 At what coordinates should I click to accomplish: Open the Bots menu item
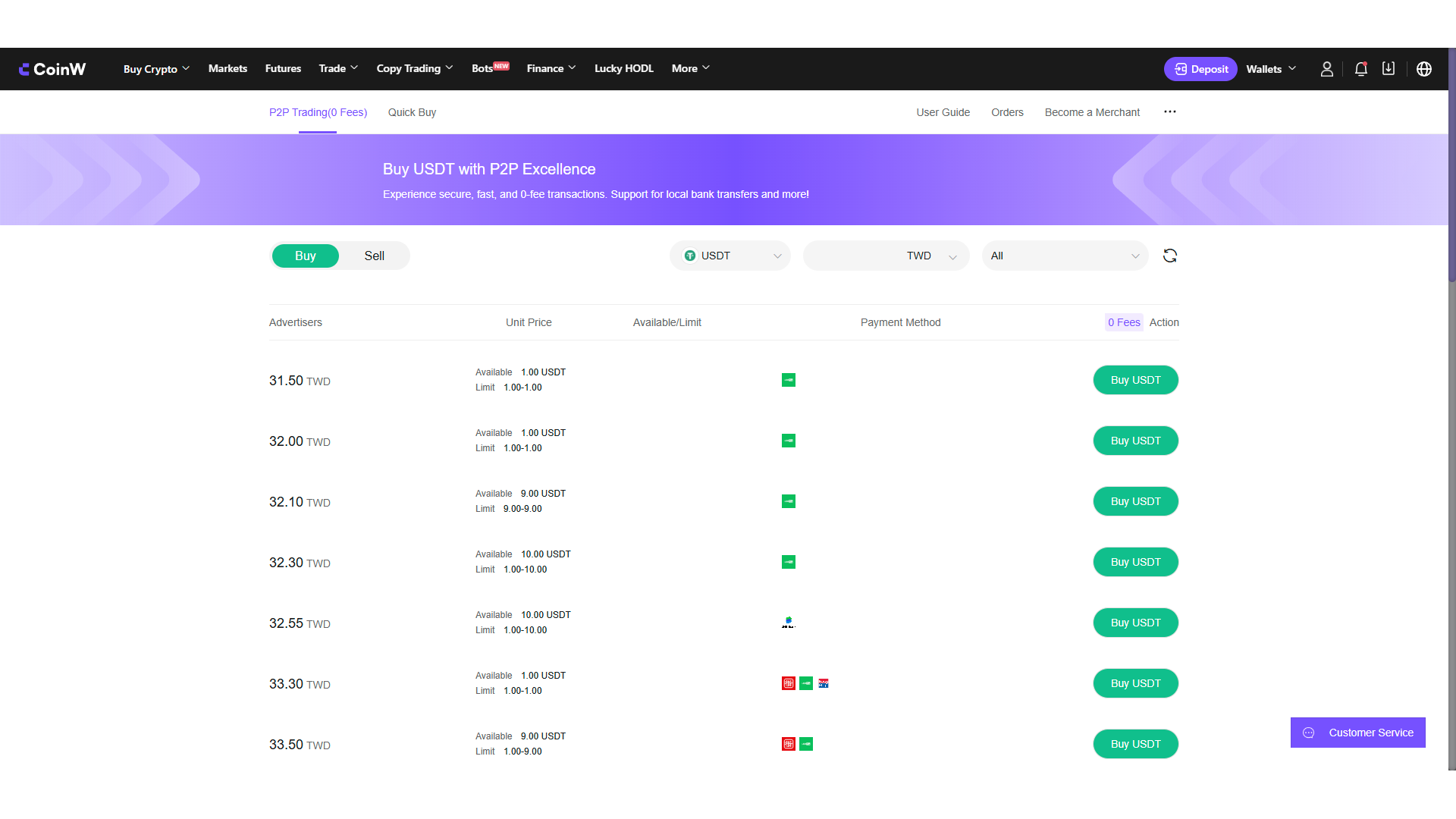(x=490, y=68)
